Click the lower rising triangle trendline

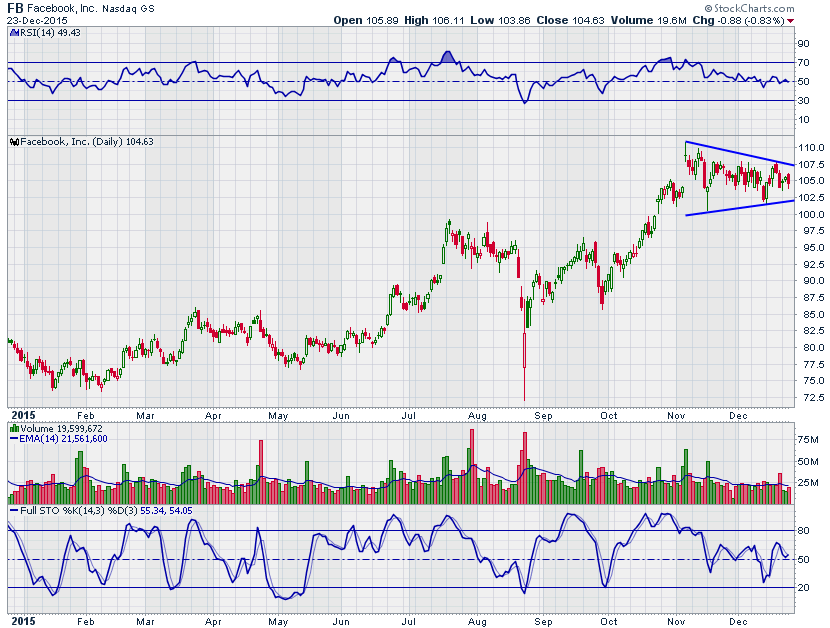[x=740, y=208]
